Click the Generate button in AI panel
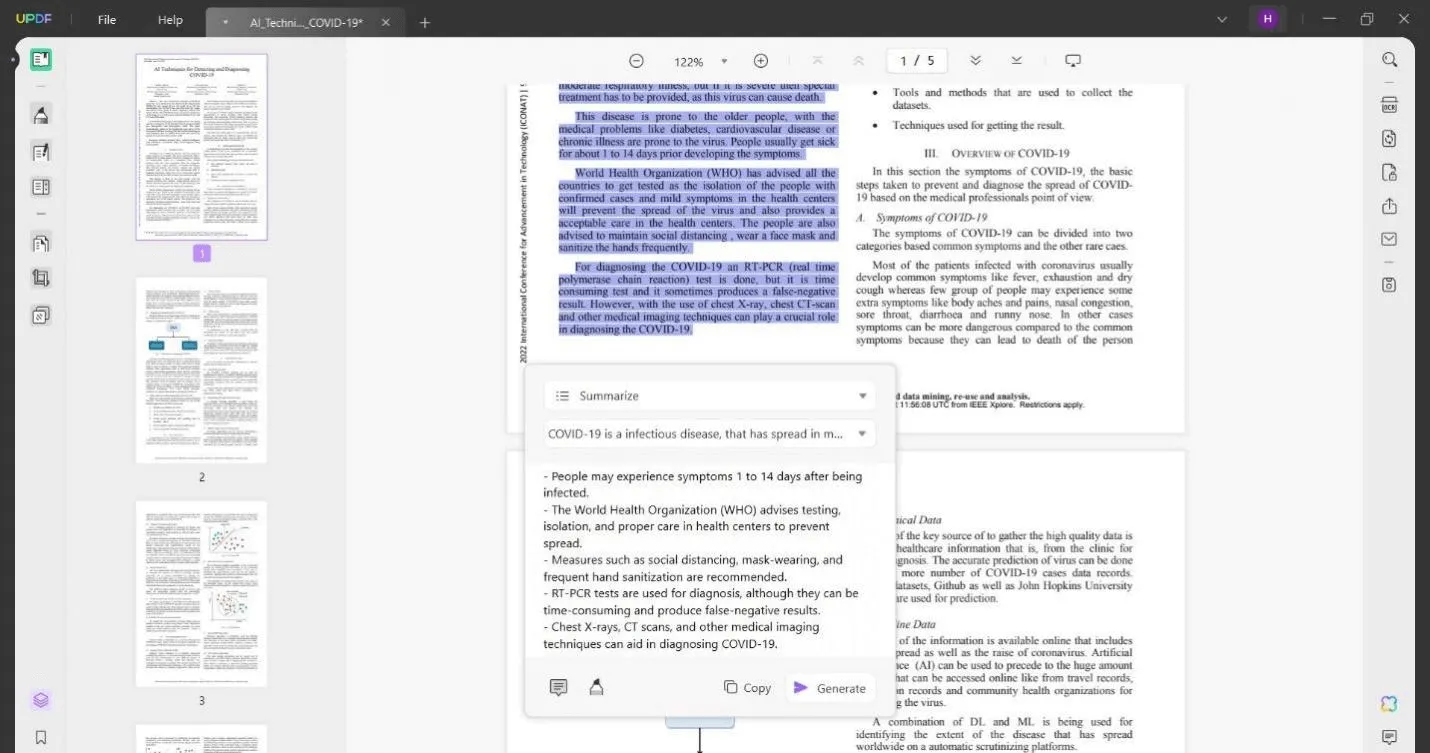This screenshot has height=753, width=1430. point(830,688)
